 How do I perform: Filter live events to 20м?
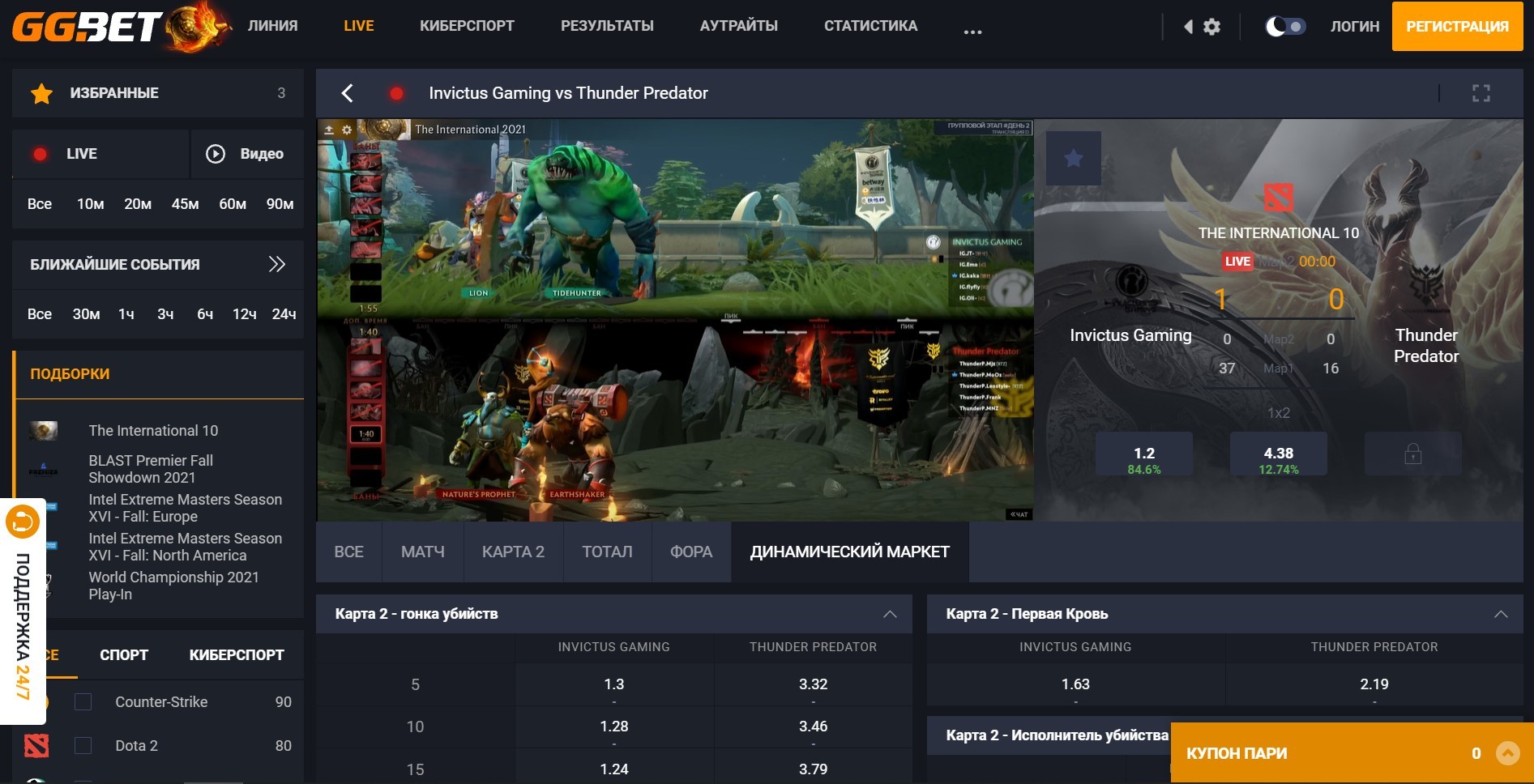(138, 204)
